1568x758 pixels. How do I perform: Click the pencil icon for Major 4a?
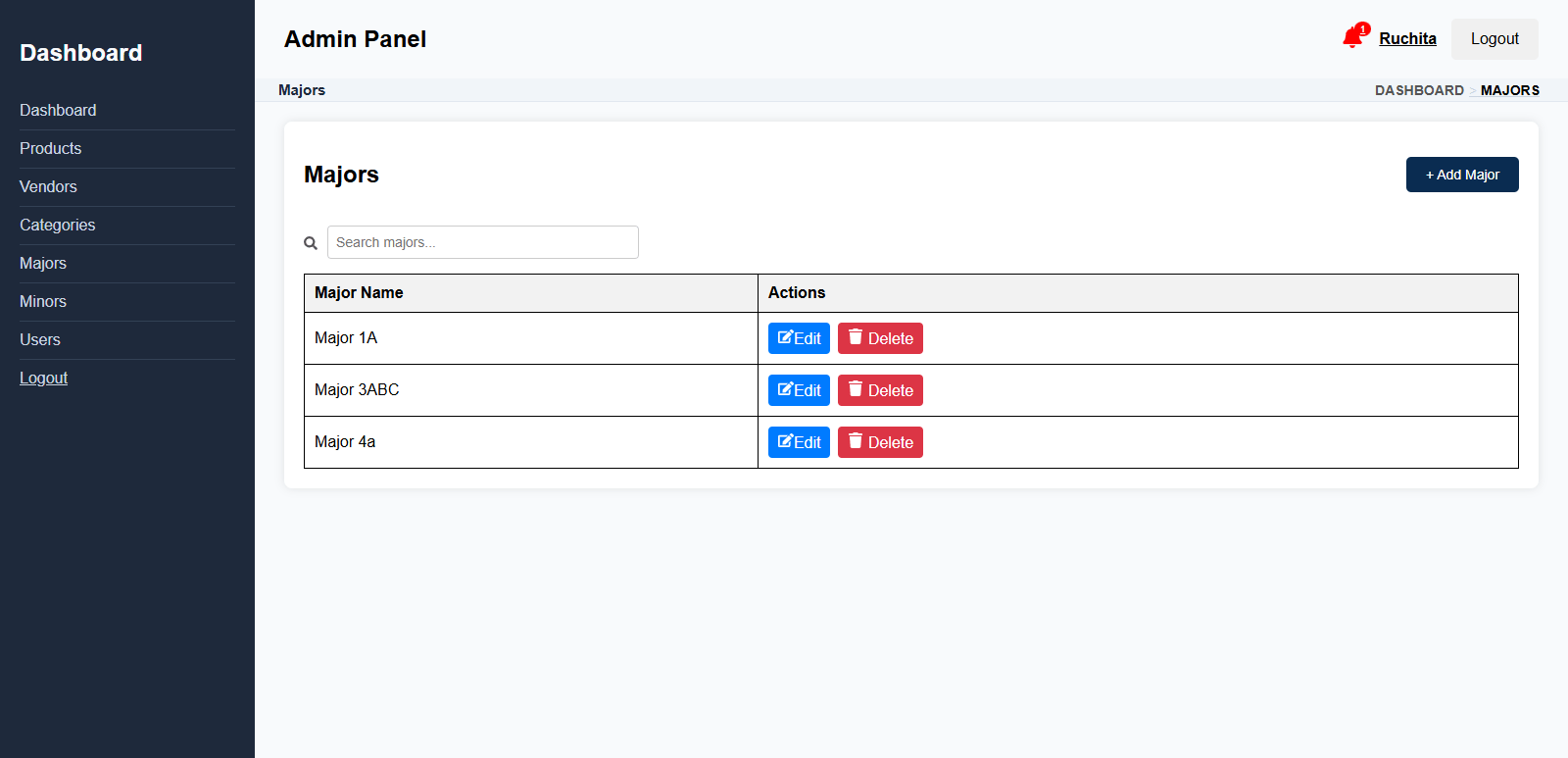coord(785,441)
